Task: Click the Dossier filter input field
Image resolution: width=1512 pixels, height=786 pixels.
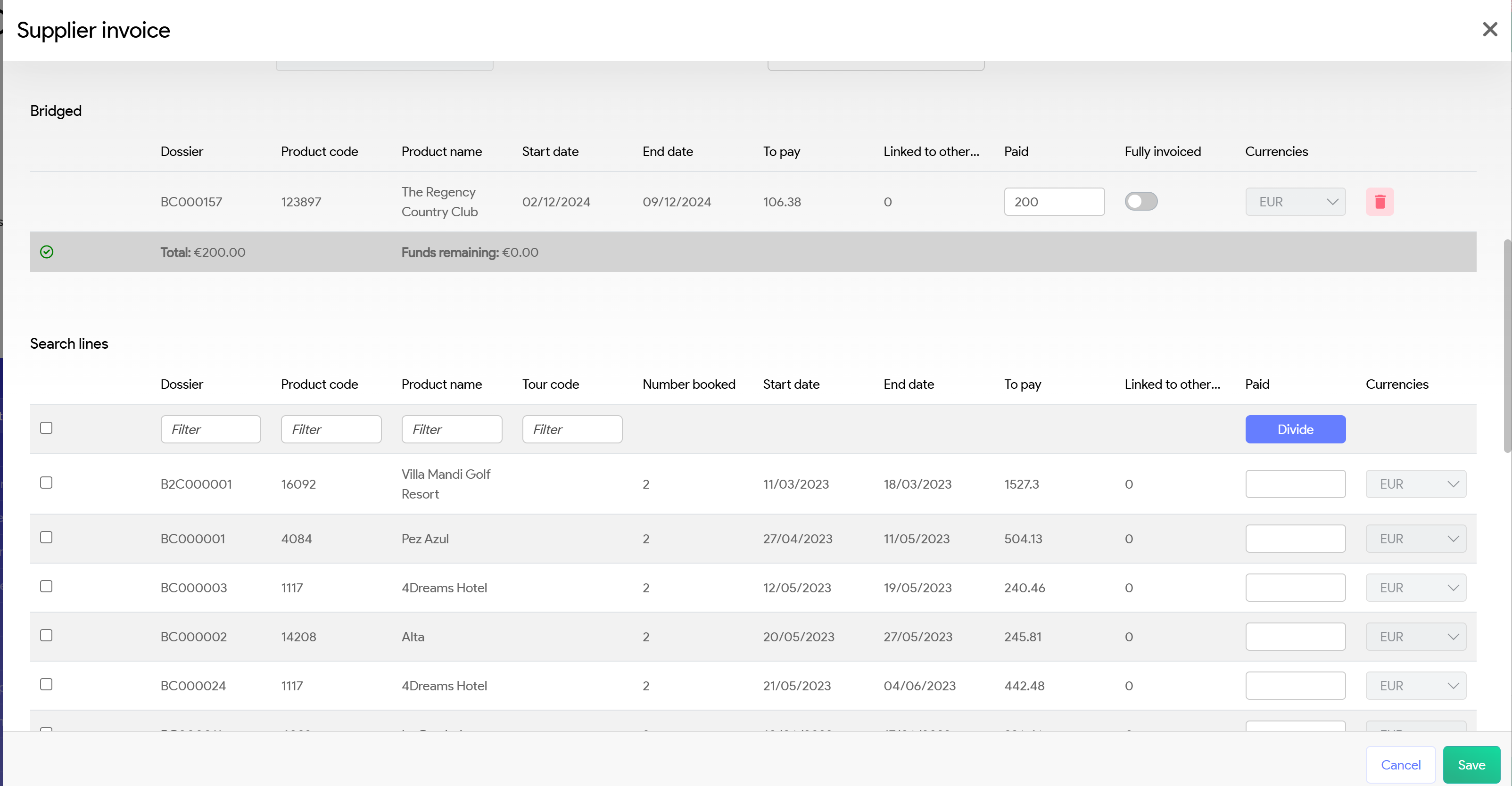Action: 211,429
